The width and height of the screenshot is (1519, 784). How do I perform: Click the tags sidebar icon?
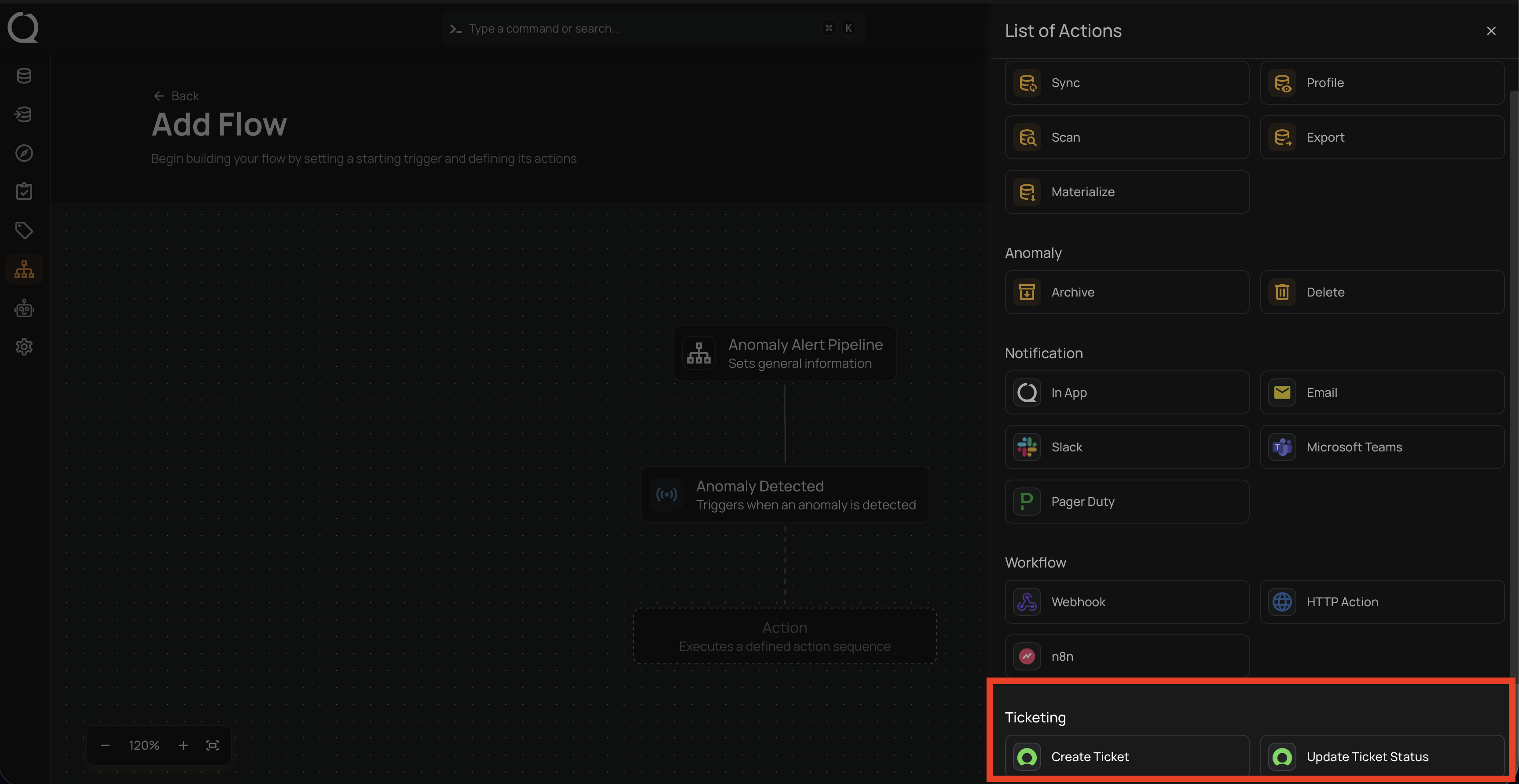(x=24, y=231)
